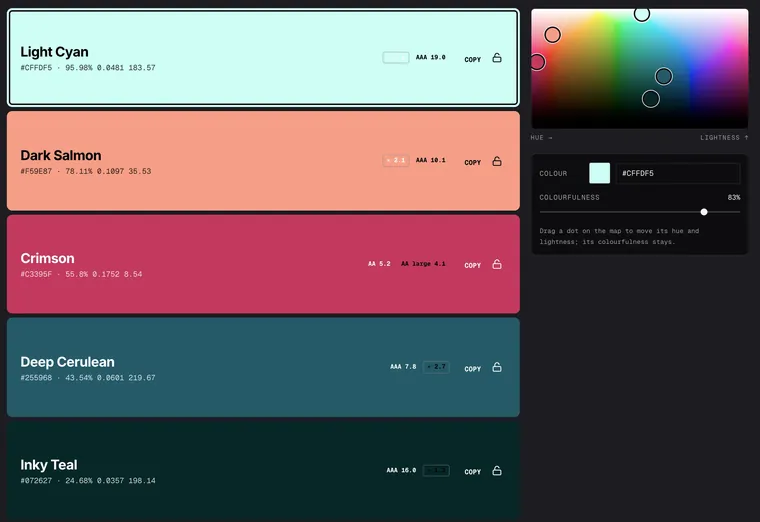Toggle the lock icon on Dark Salmon row
760x522 pixels.
pos(497,161)
